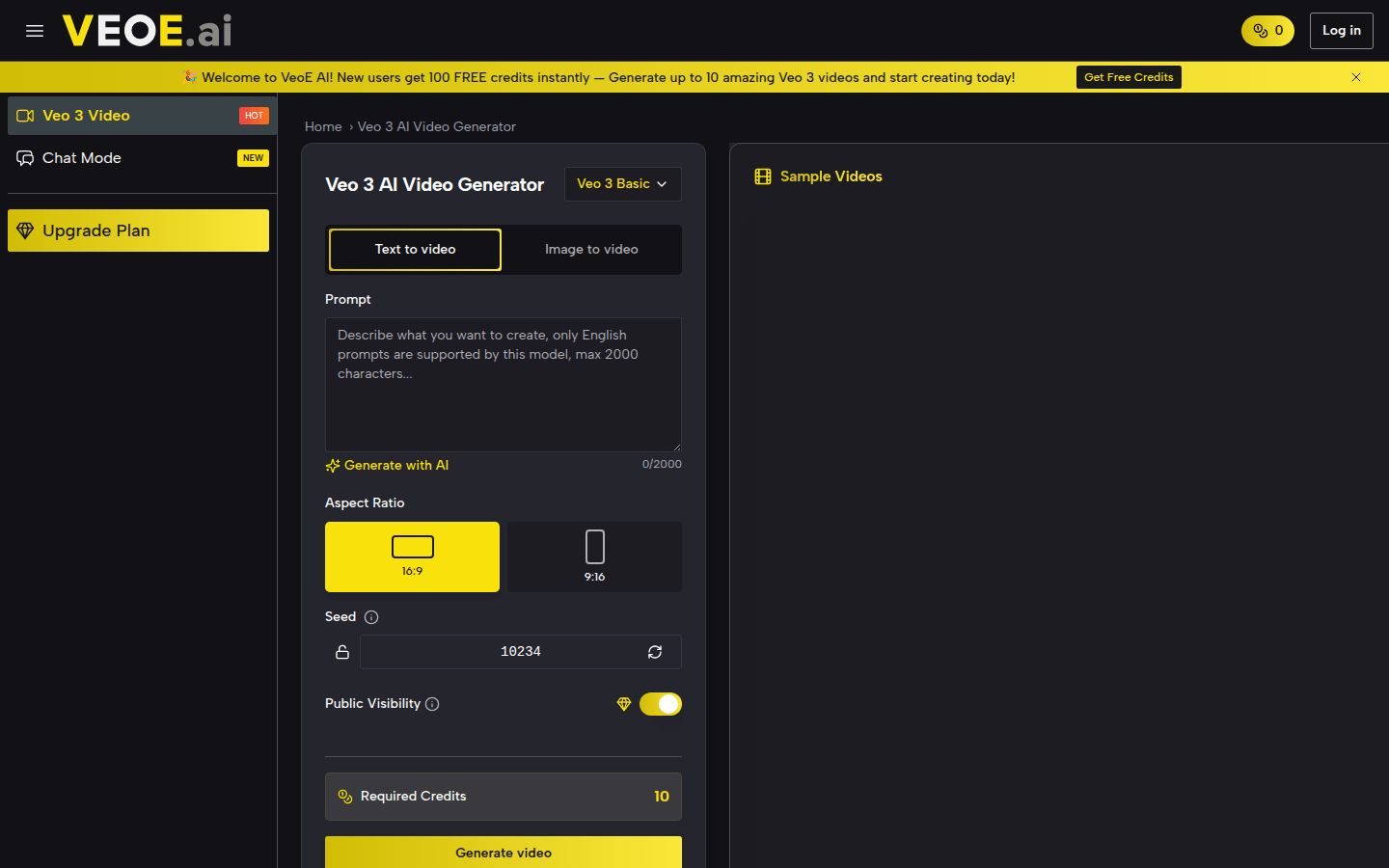1389x868 pixels.
Task: Switch to the Image to video tab
Action: pyautogui.click(x=591, y=249)
